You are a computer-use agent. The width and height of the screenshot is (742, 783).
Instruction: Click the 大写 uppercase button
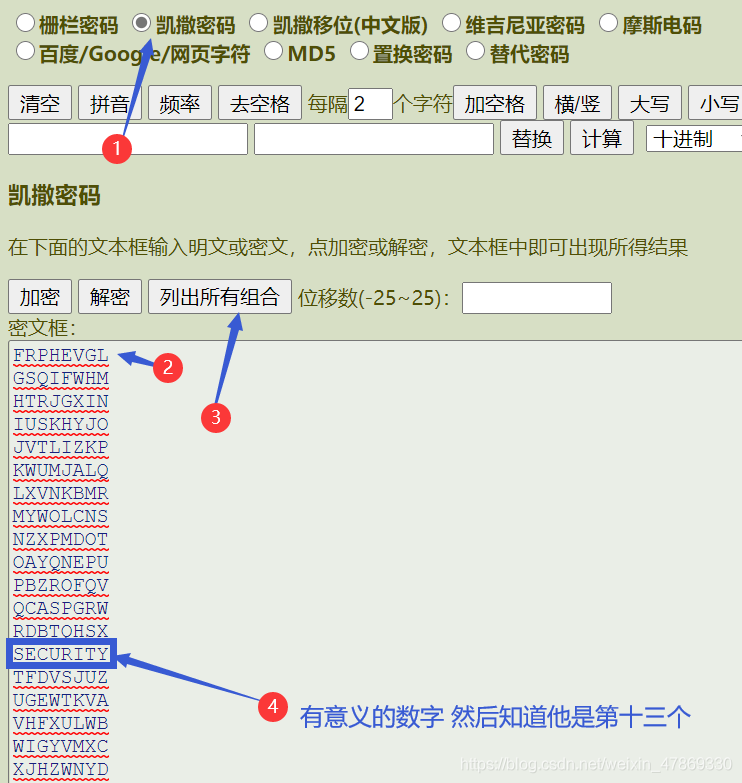650,103
